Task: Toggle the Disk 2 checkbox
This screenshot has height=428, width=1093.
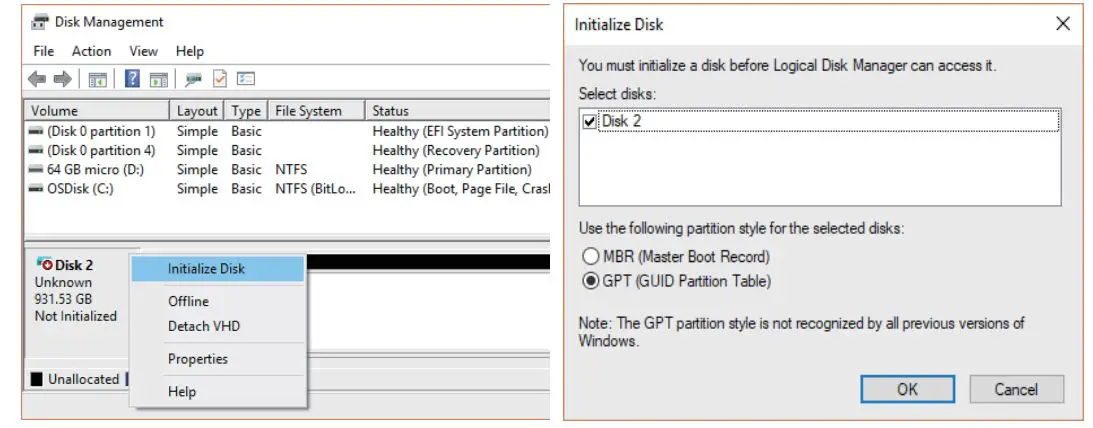Action: pyautogui.click(x=589, y=122)
